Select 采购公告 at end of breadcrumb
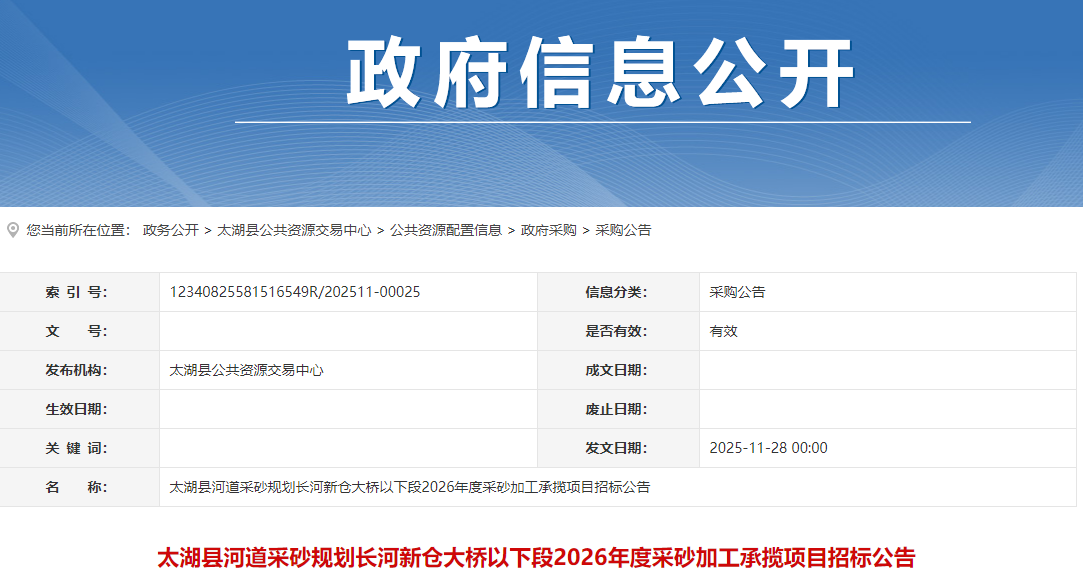Viewport: 1083px width, 574px height. [623, 230]
